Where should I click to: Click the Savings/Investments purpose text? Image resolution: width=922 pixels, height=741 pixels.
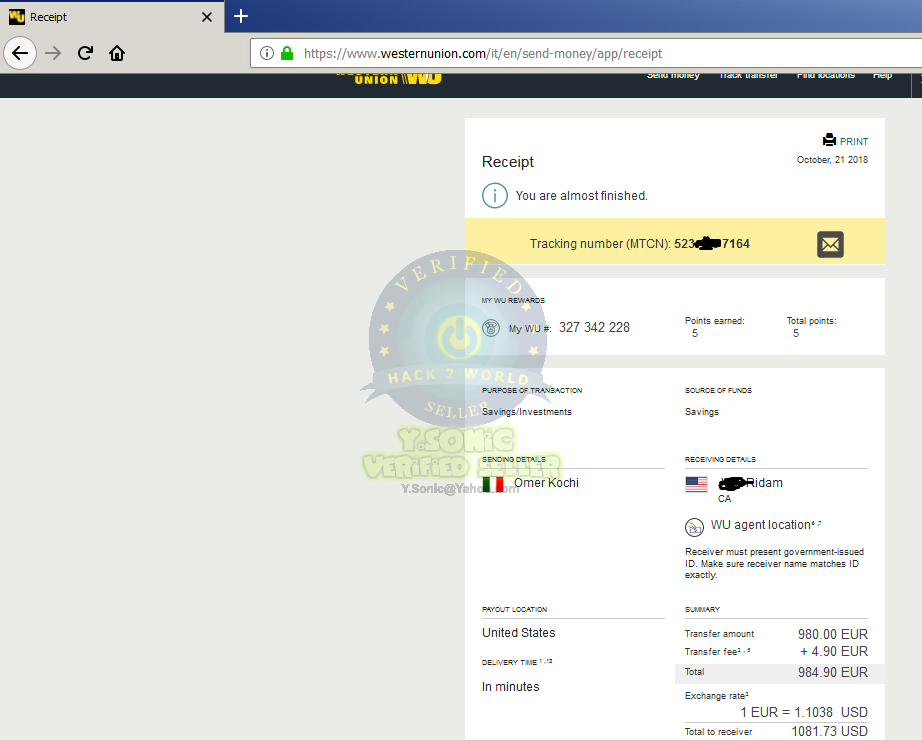coord(527,412)
